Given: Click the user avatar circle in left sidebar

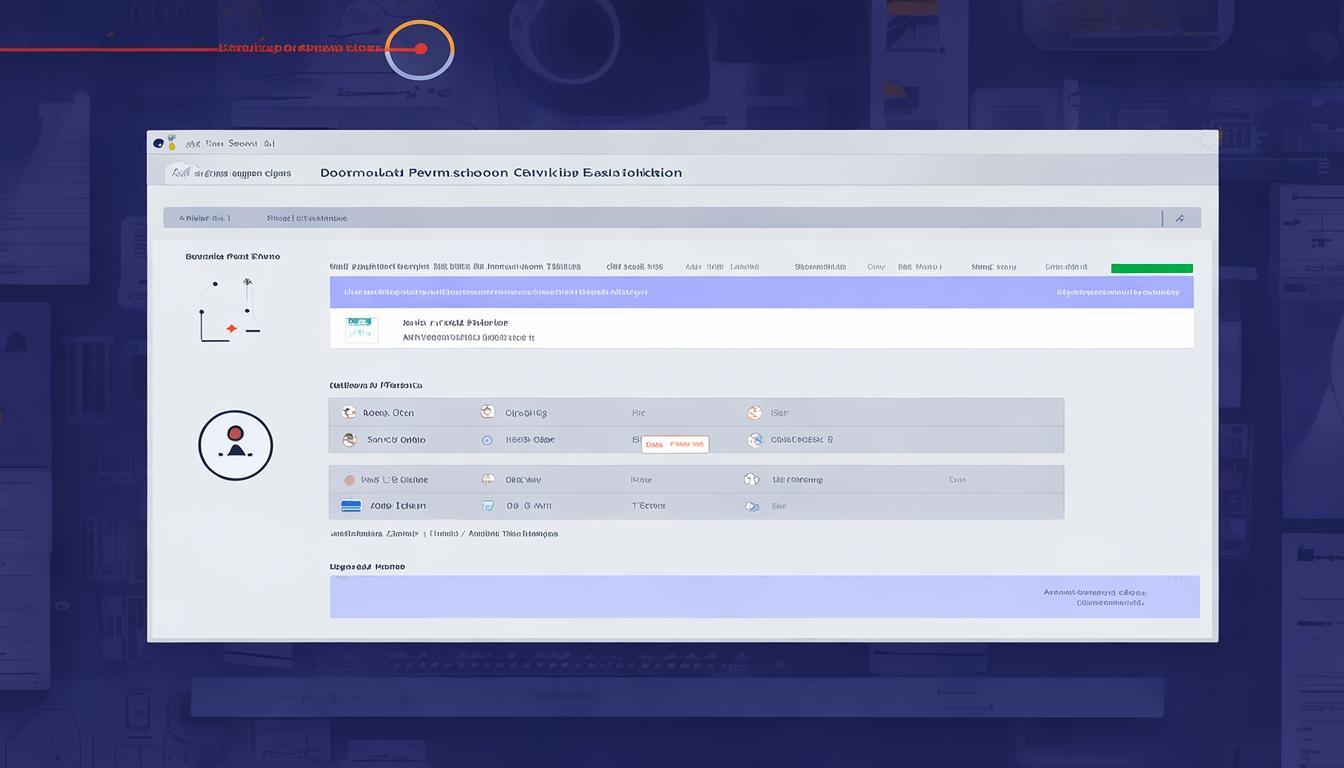Looking at the screenshot, I should [x=235, y=445].
